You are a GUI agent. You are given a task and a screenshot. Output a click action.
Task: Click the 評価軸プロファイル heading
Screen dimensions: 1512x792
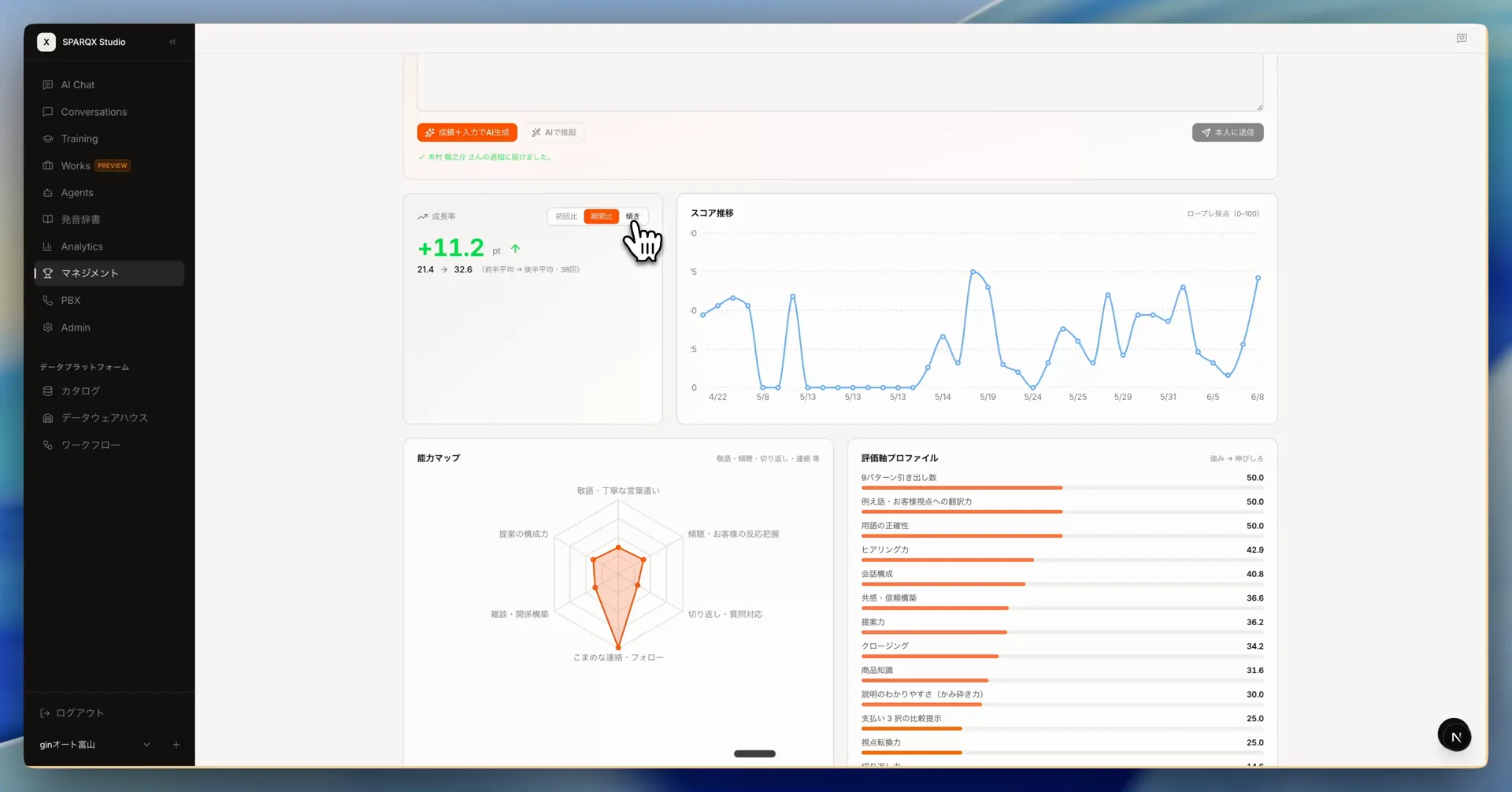coord(899,458)
